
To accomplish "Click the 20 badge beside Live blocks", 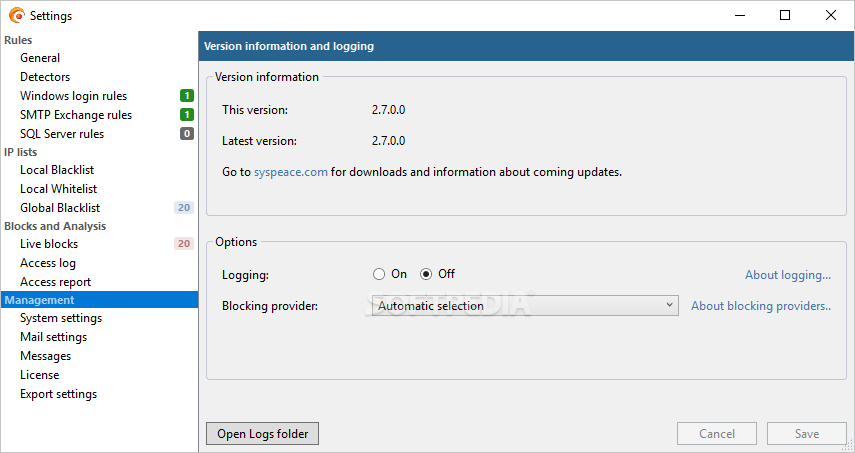I will 184,244.
